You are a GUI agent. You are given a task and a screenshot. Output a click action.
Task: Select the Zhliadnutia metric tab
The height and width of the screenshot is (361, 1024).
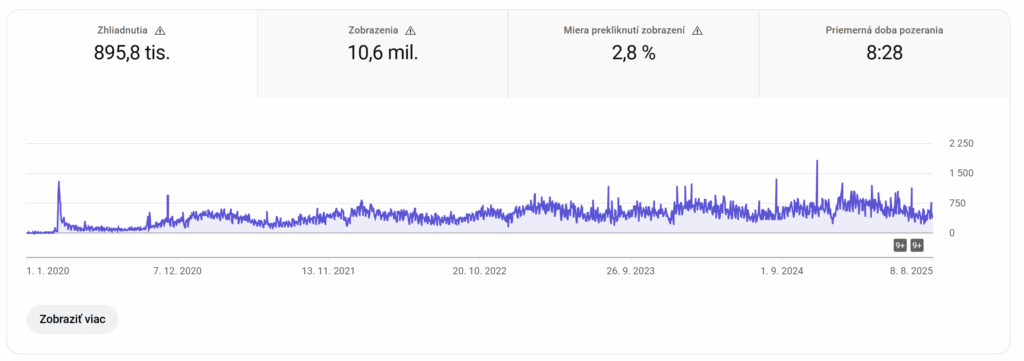click(132, 54)
